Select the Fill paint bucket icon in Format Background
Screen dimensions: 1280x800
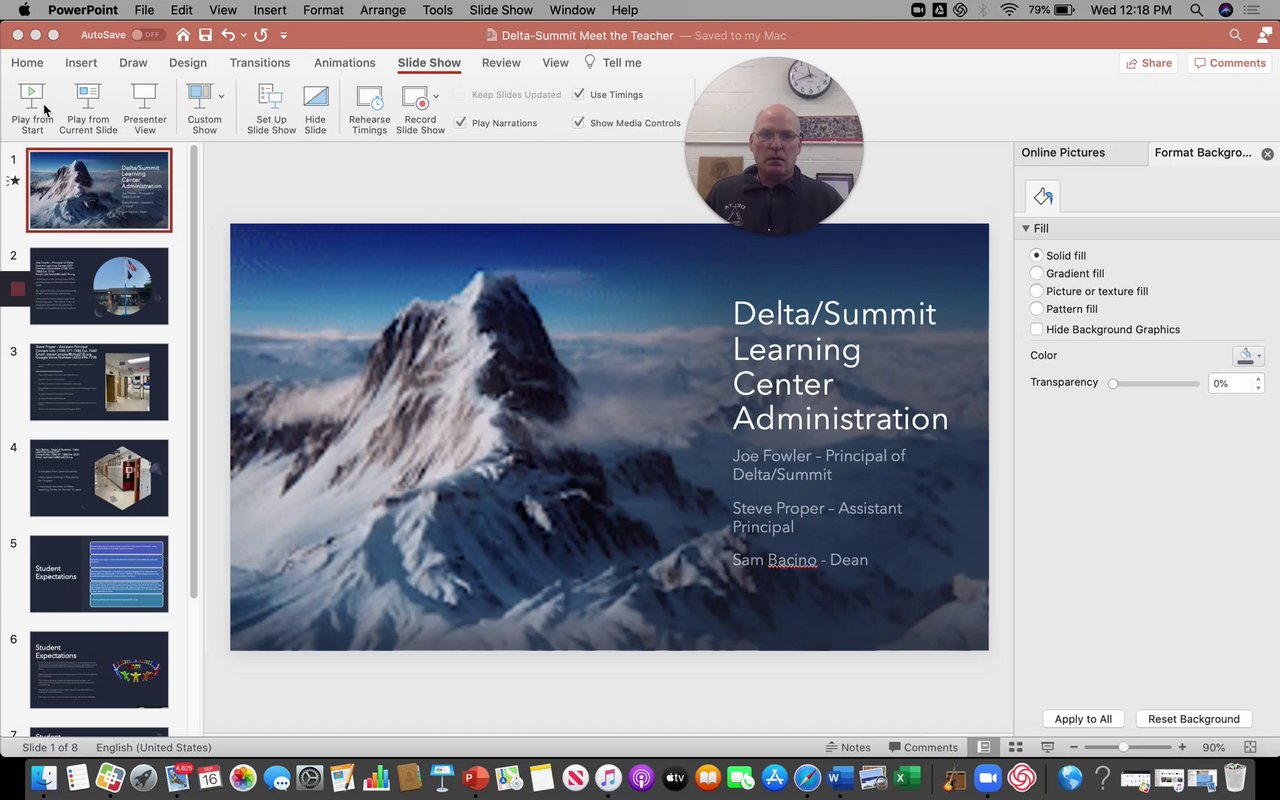pyautogui.click(x=1043, y=197)
